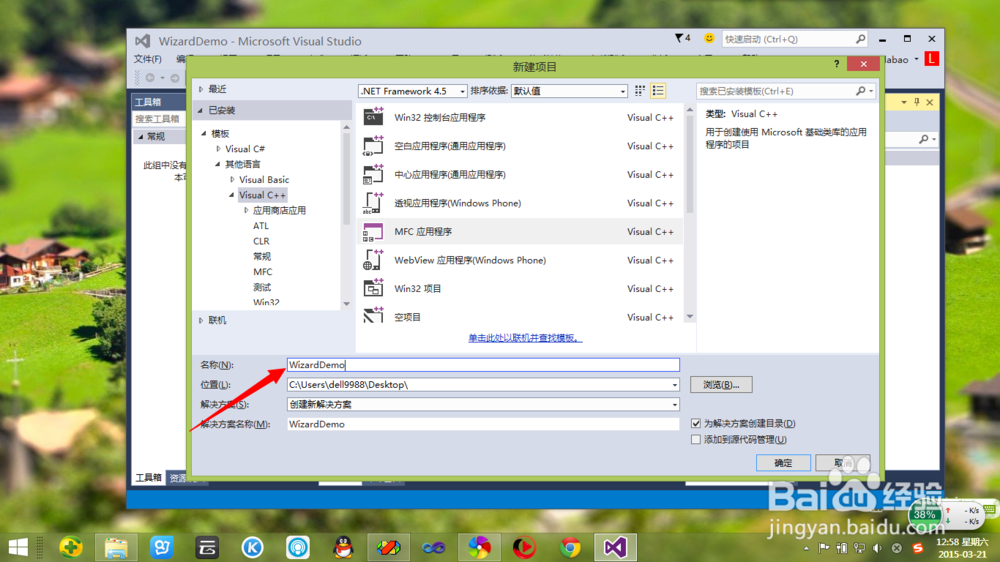Screen dimensions: 1000x562
Task: Select the 测试 tree item
Action: [262, 287]
